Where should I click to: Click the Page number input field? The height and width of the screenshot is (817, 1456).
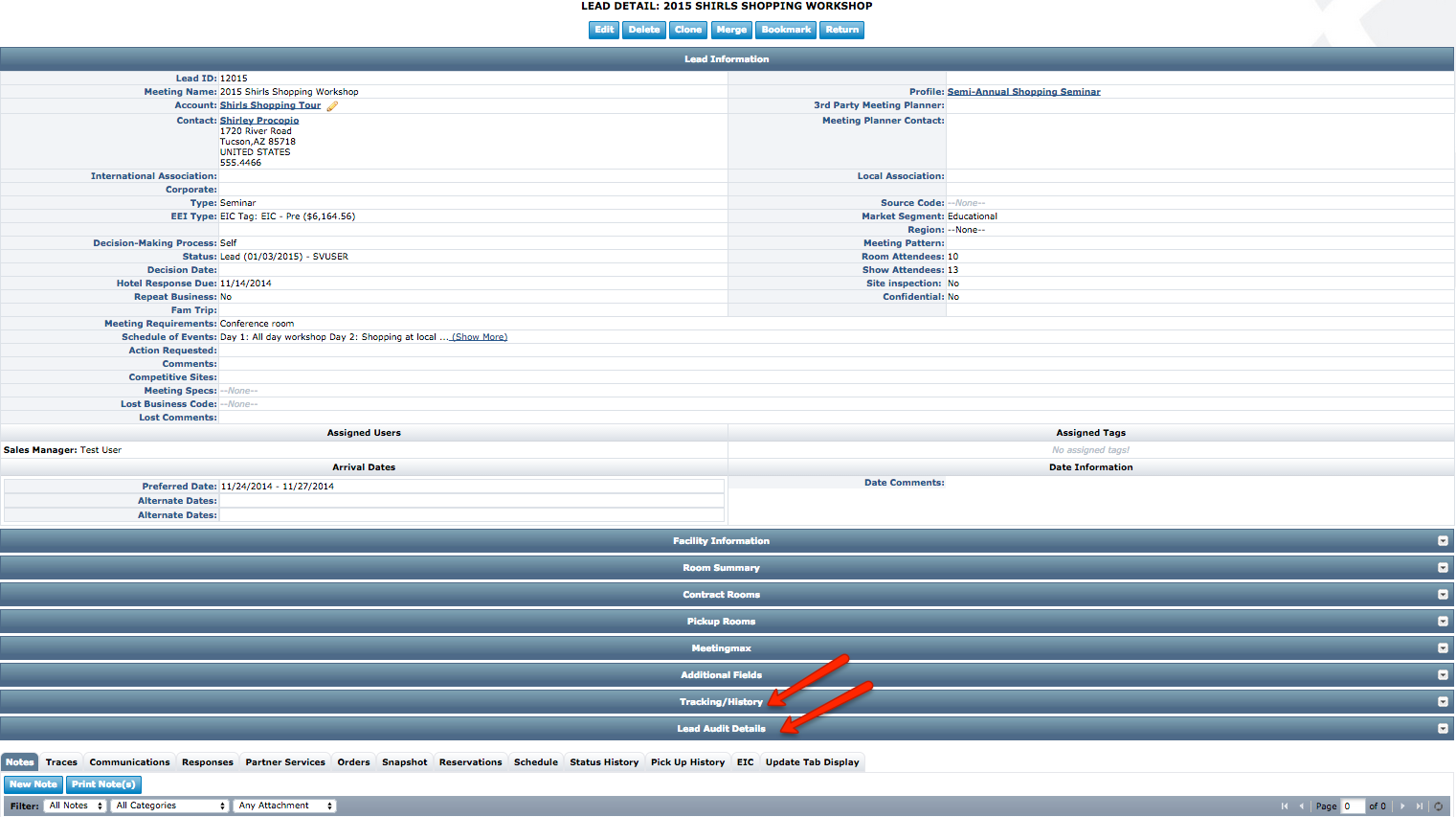pyautogui.click(x=1353, y=806)
